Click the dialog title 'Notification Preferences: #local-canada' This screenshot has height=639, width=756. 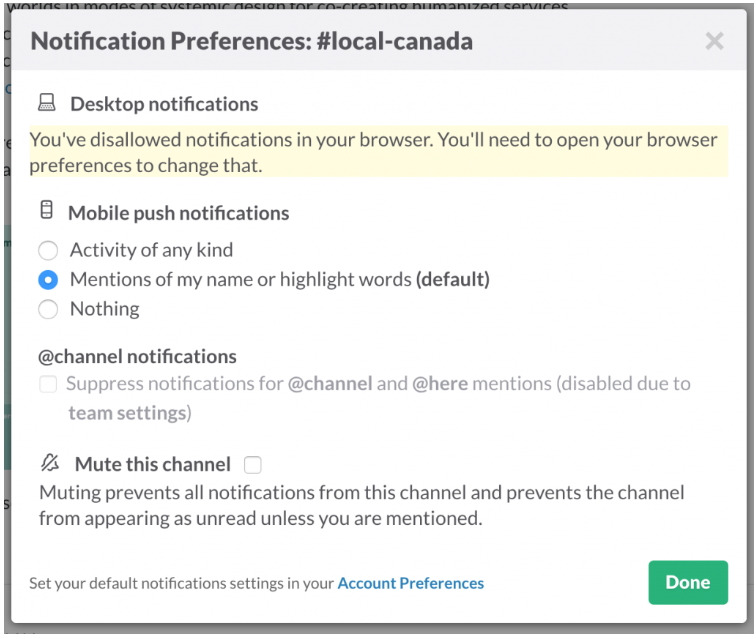pos(251,41)
